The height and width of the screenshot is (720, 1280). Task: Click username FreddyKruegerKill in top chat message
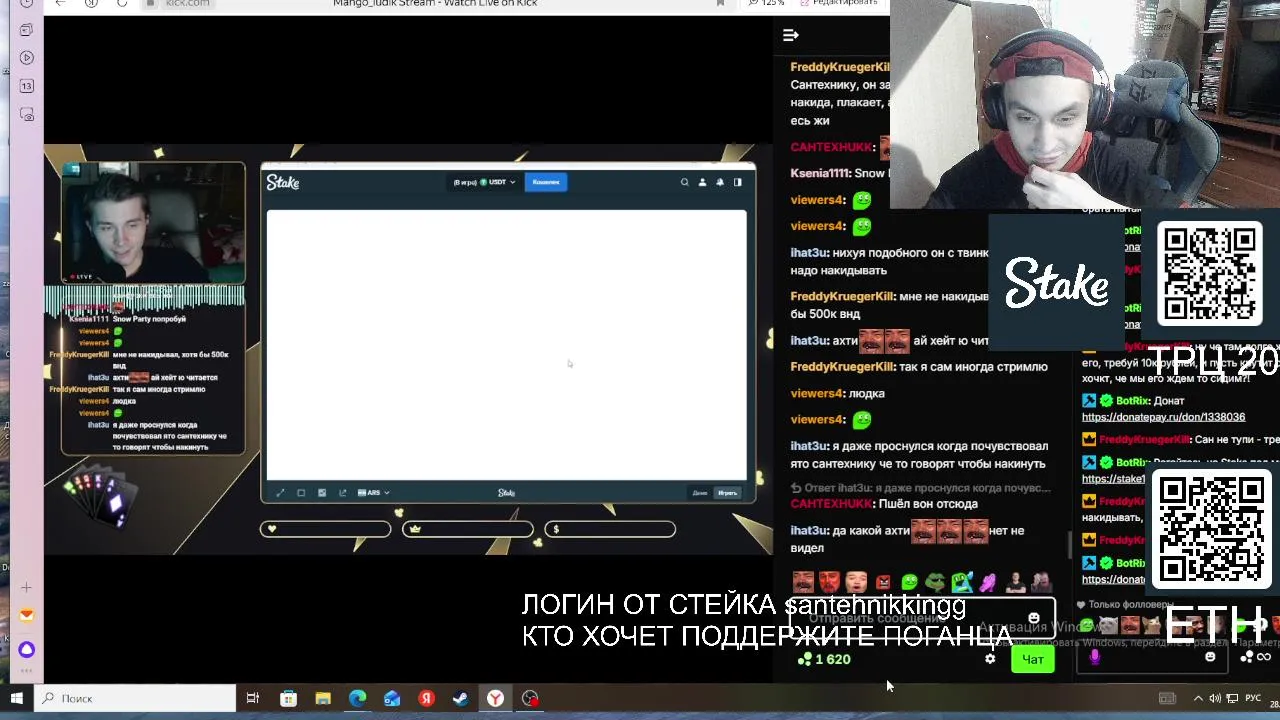pyautogui.click(x=839, y=67)
